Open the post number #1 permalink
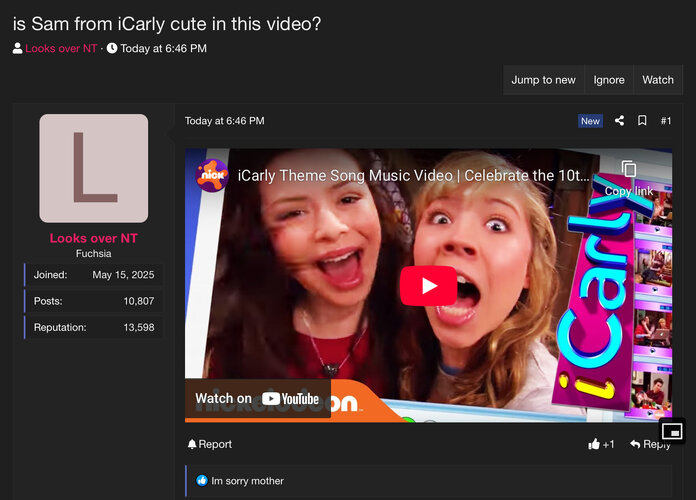 tap(666, 121)
